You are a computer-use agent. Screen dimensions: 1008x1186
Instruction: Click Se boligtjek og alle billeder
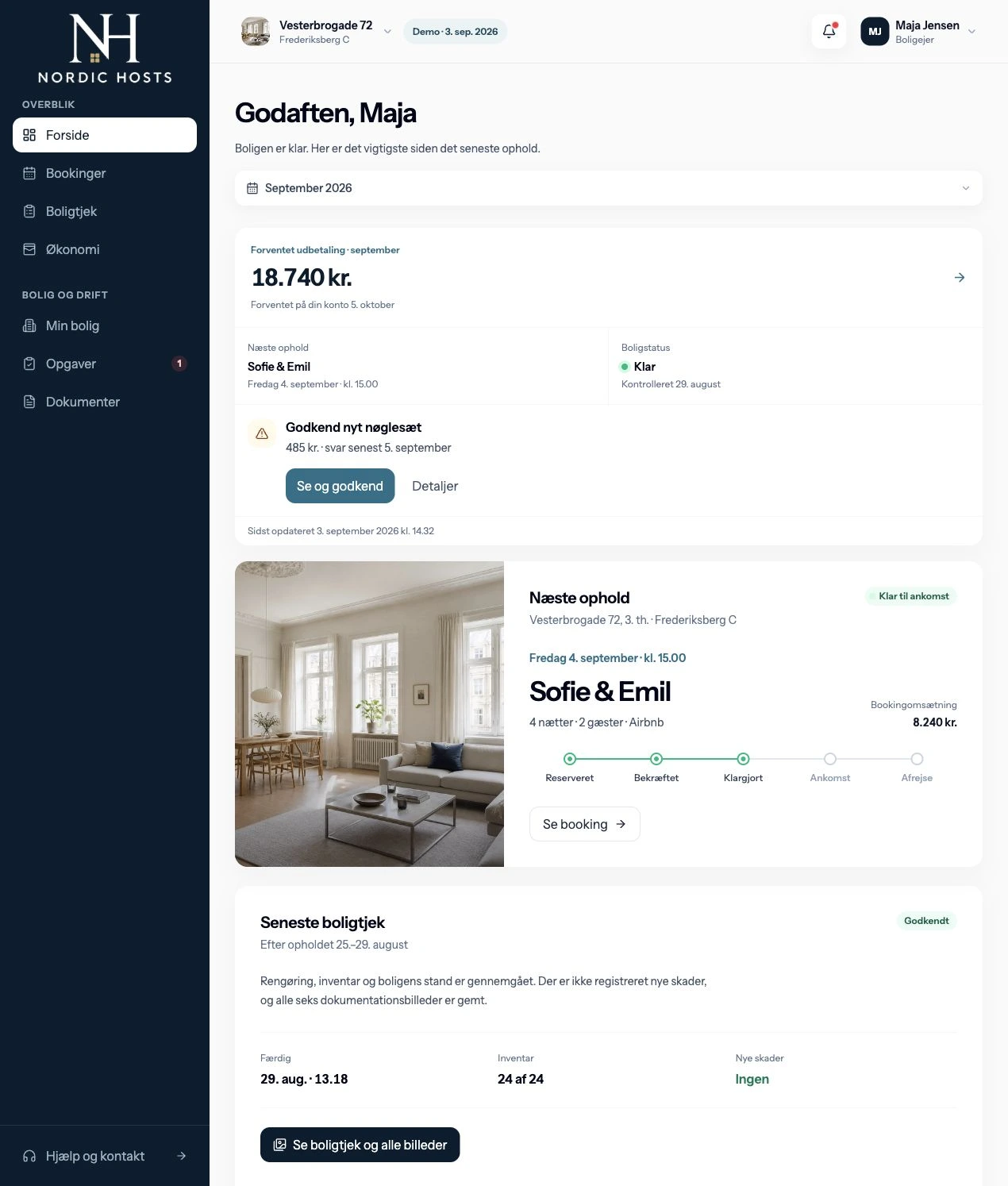(x=360, y=1145)
